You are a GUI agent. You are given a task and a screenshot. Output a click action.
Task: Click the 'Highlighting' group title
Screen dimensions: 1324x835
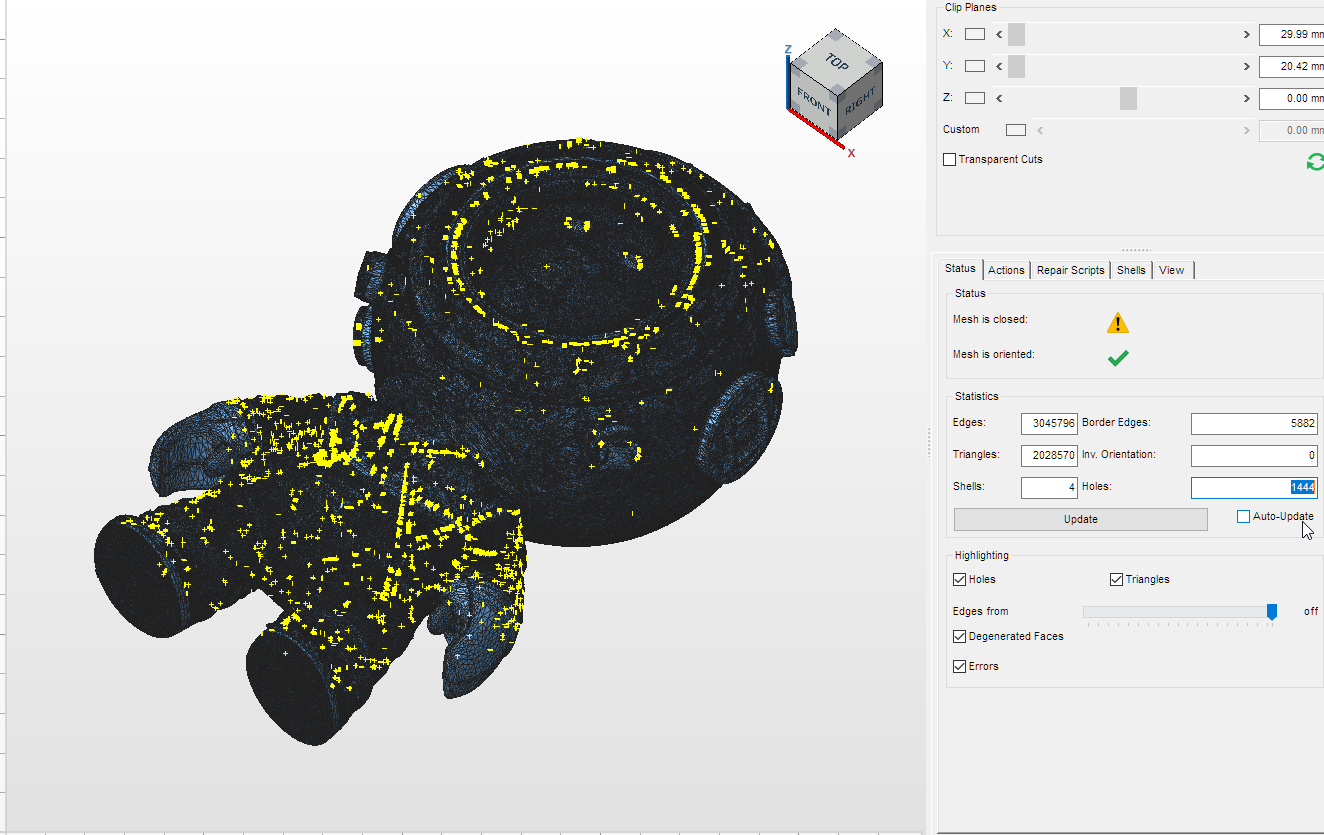point(982,555)
